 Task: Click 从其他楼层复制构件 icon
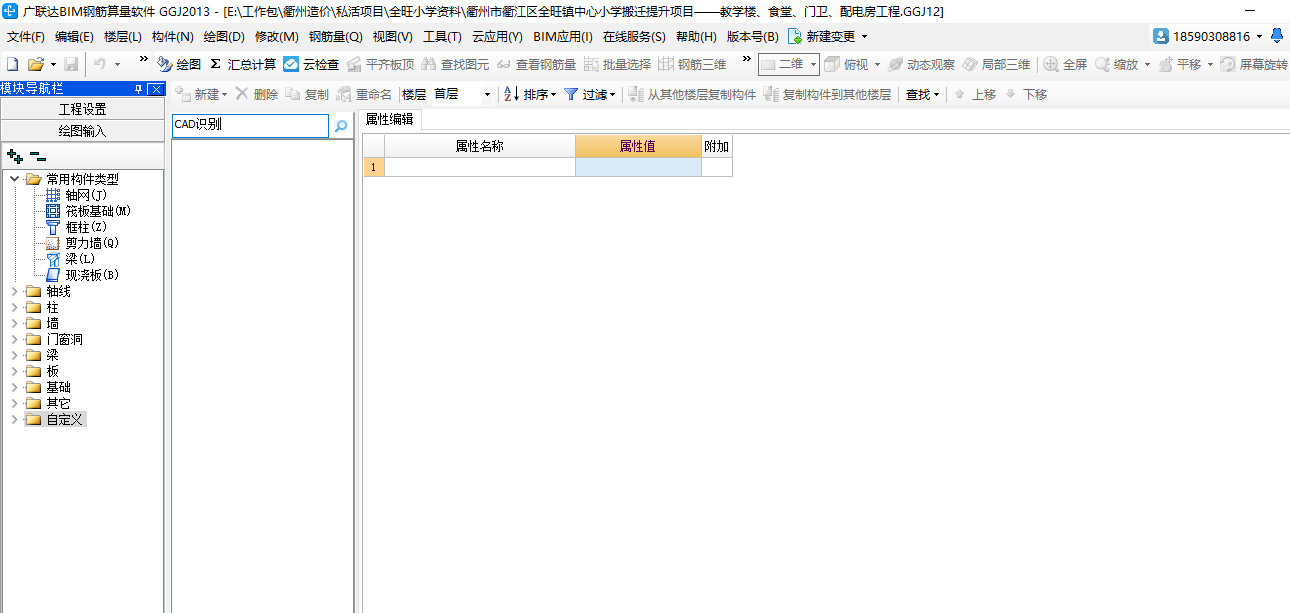coord(636,94)
